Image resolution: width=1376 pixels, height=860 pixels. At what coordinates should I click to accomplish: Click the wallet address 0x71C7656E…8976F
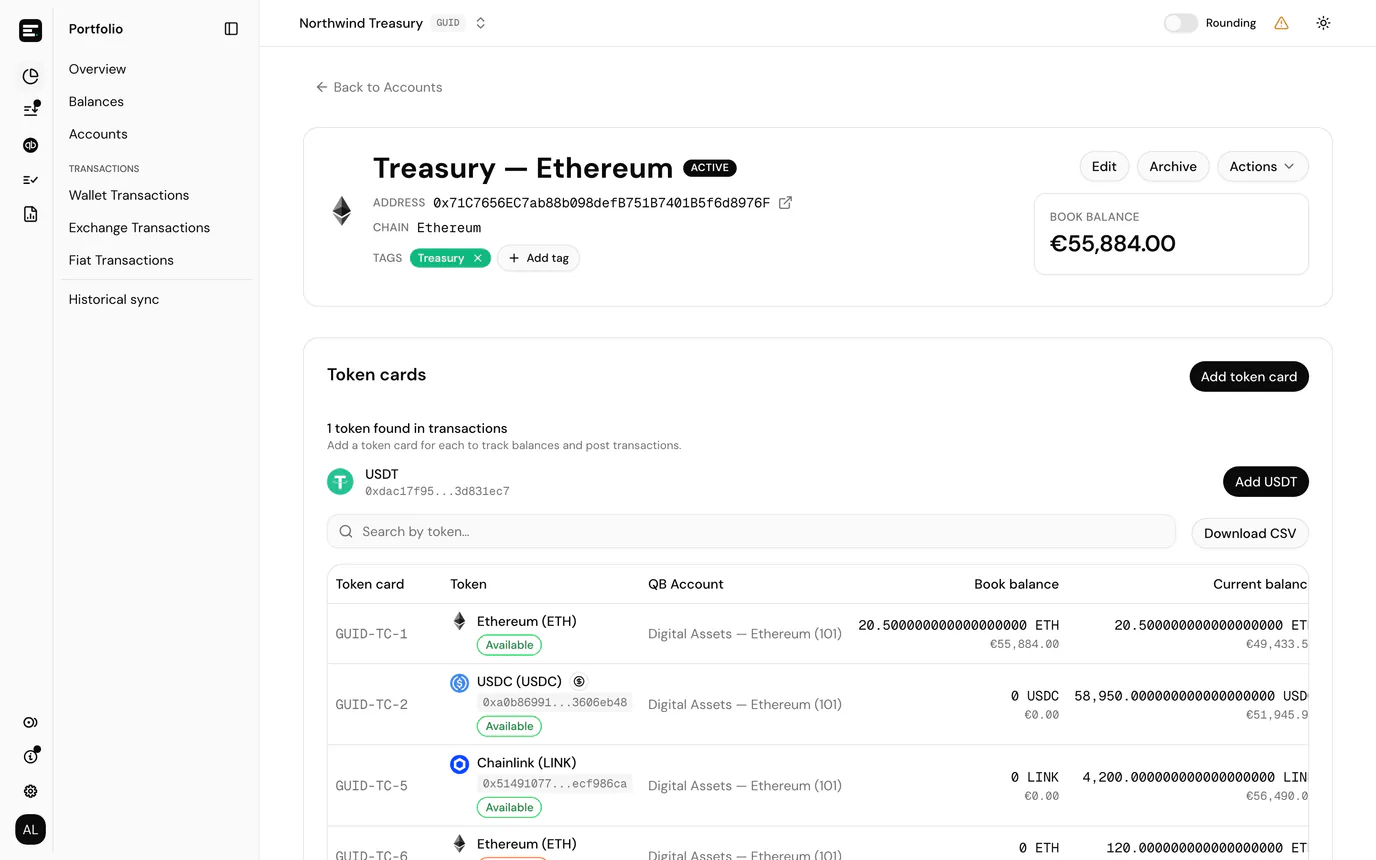(x=601, y=203)
